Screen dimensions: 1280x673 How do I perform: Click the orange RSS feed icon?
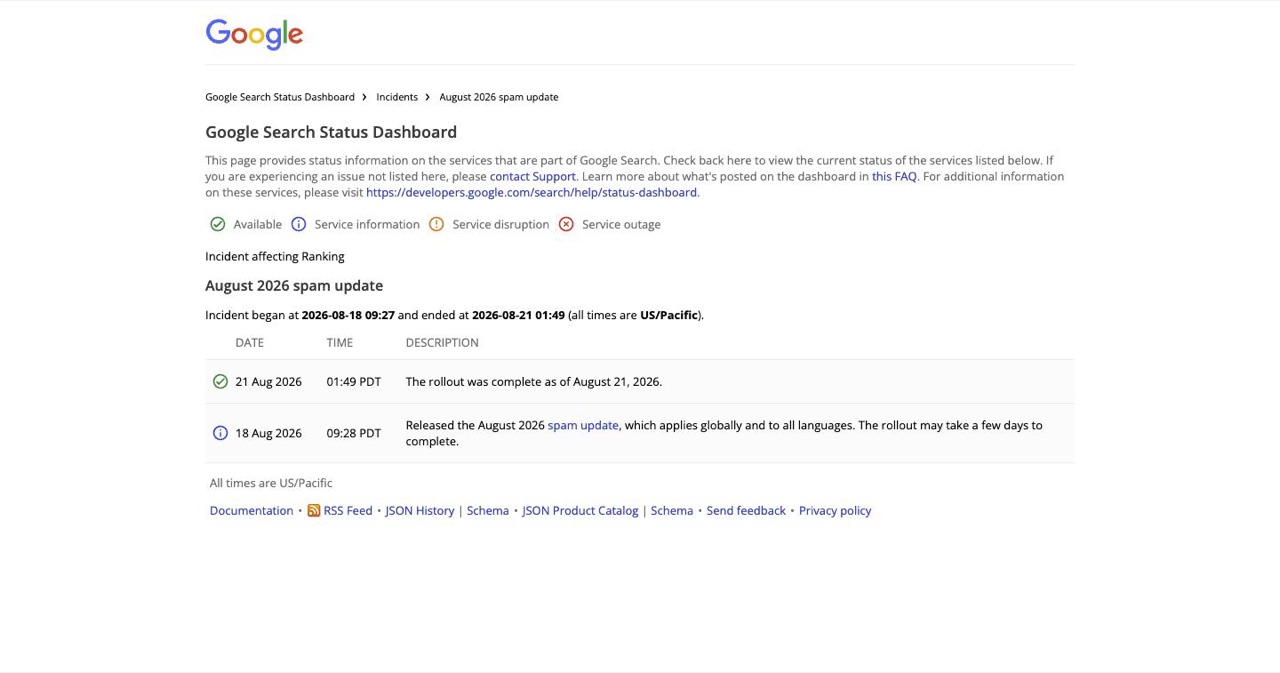tap(314, 510)
